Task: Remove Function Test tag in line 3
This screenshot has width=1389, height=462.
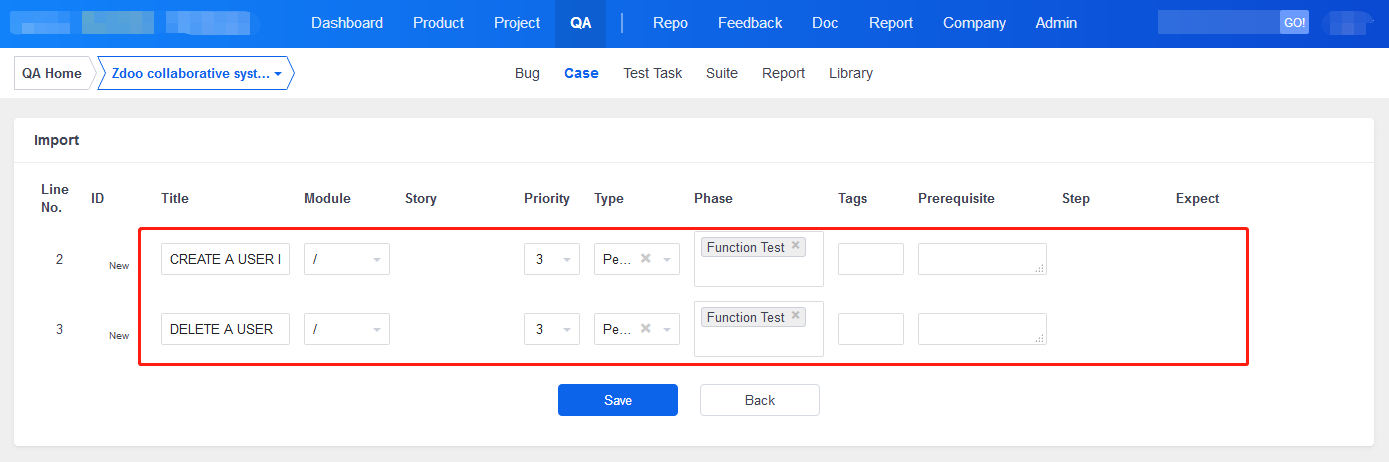Action: click(x=796, y=316)
